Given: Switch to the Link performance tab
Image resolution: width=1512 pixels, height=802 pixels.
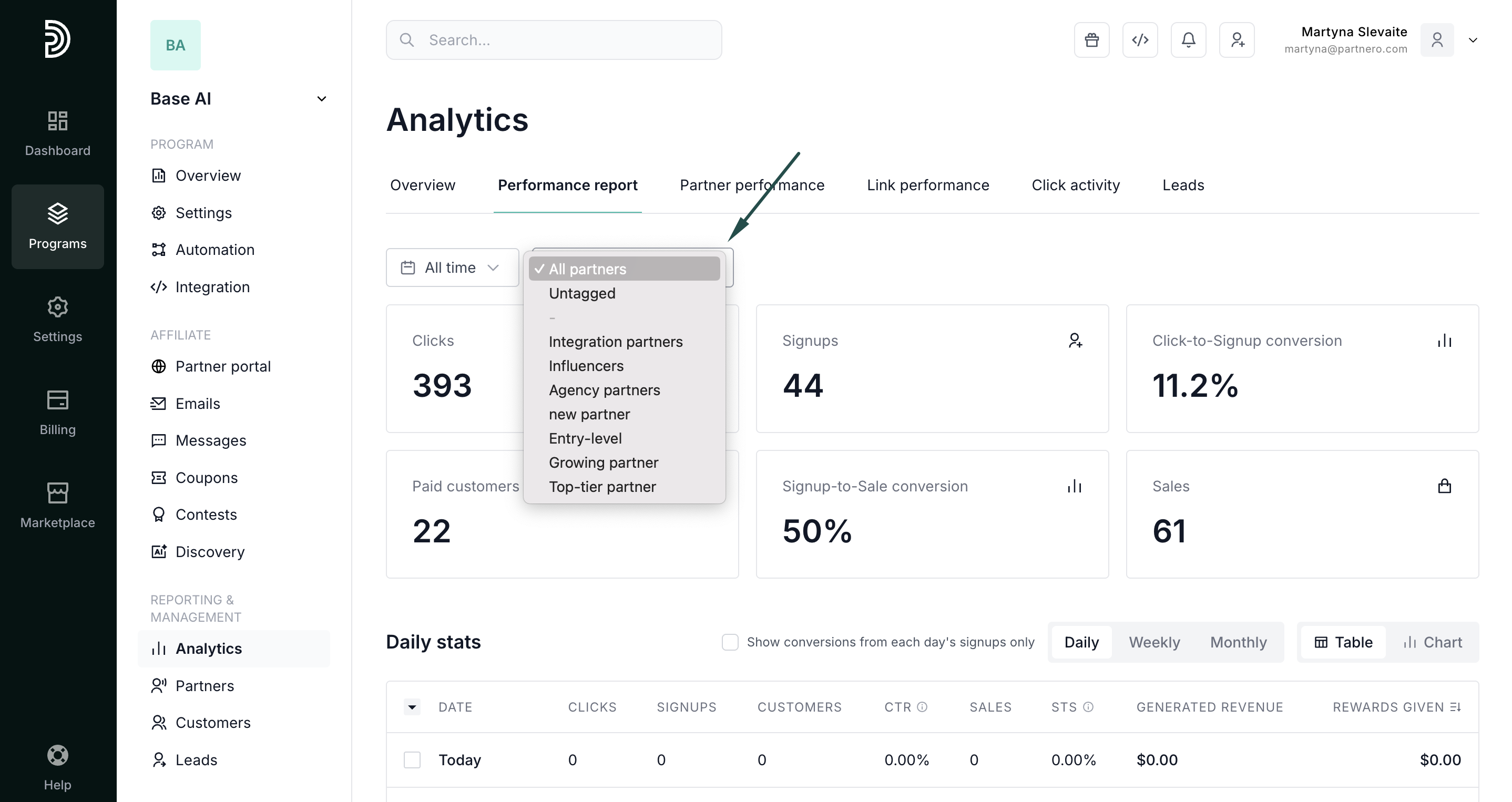Looking at the screenshot, I should [x=927, y=185].
